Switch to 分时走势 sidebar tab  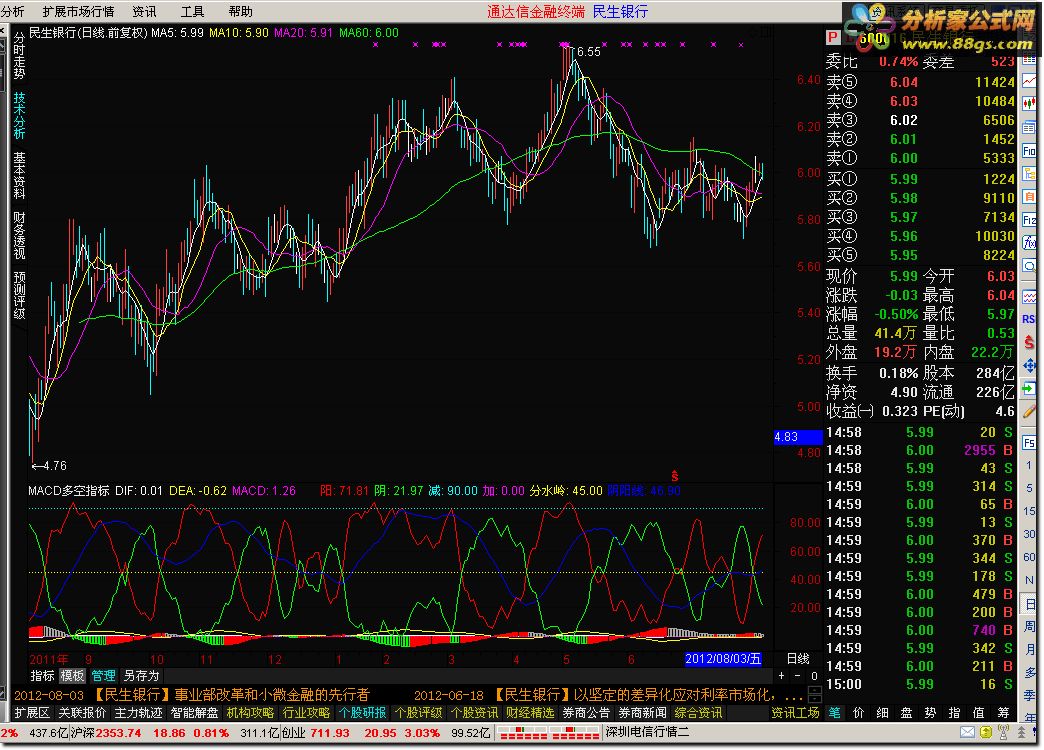pos(19,55)
